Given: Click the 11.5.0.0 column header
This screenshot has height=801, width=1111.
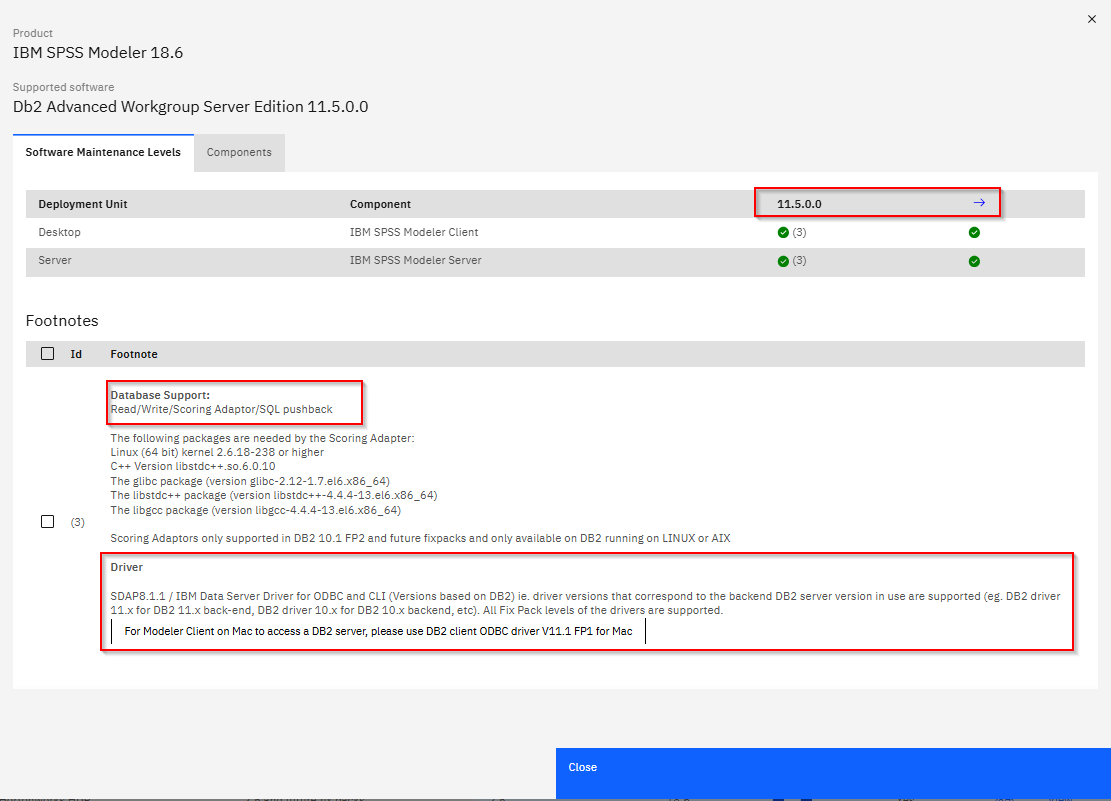Looking at the screenshot, I should pyautogui.click(x=799, y=204).
